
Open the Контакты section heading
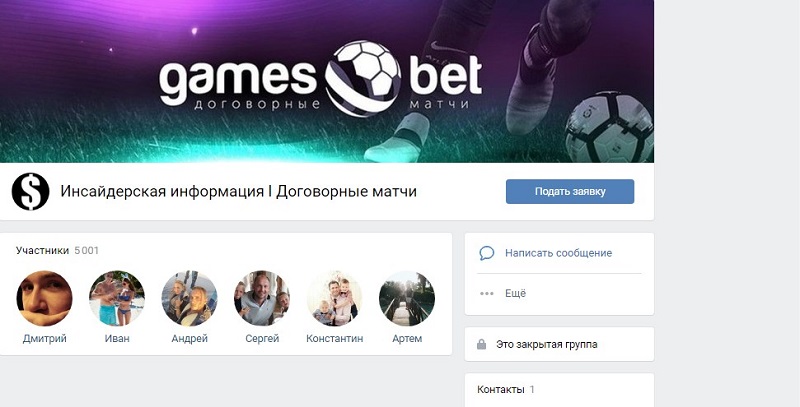click(501, 390)
